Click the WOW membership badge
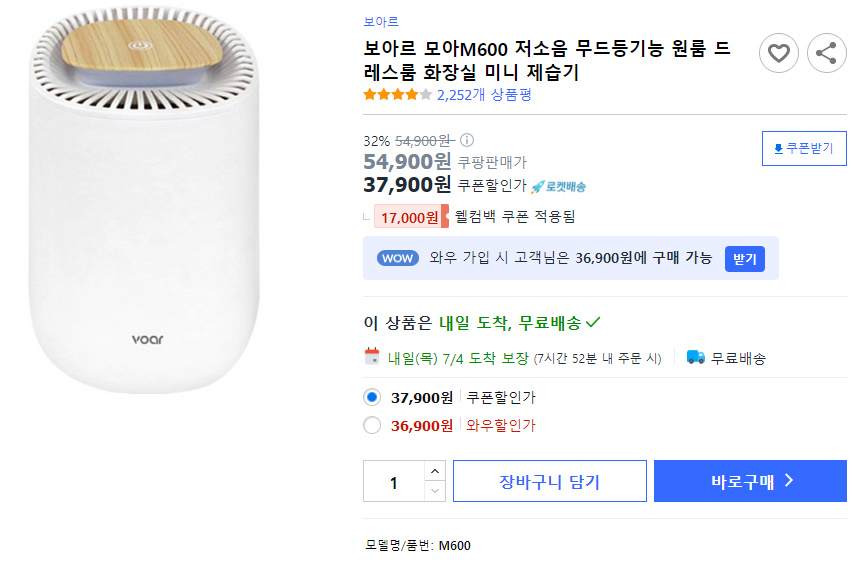Screen dimensions: 852x567 398,258
